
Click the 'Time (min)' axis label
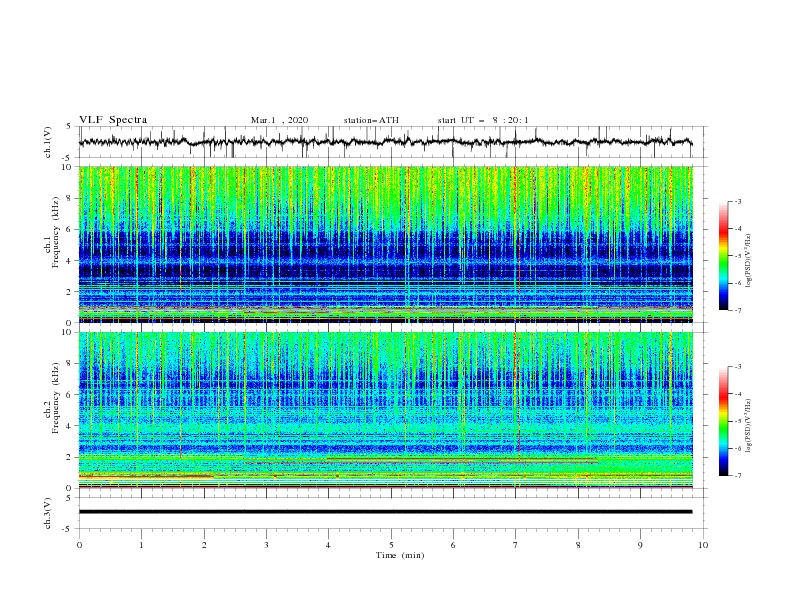click(400, 555)
